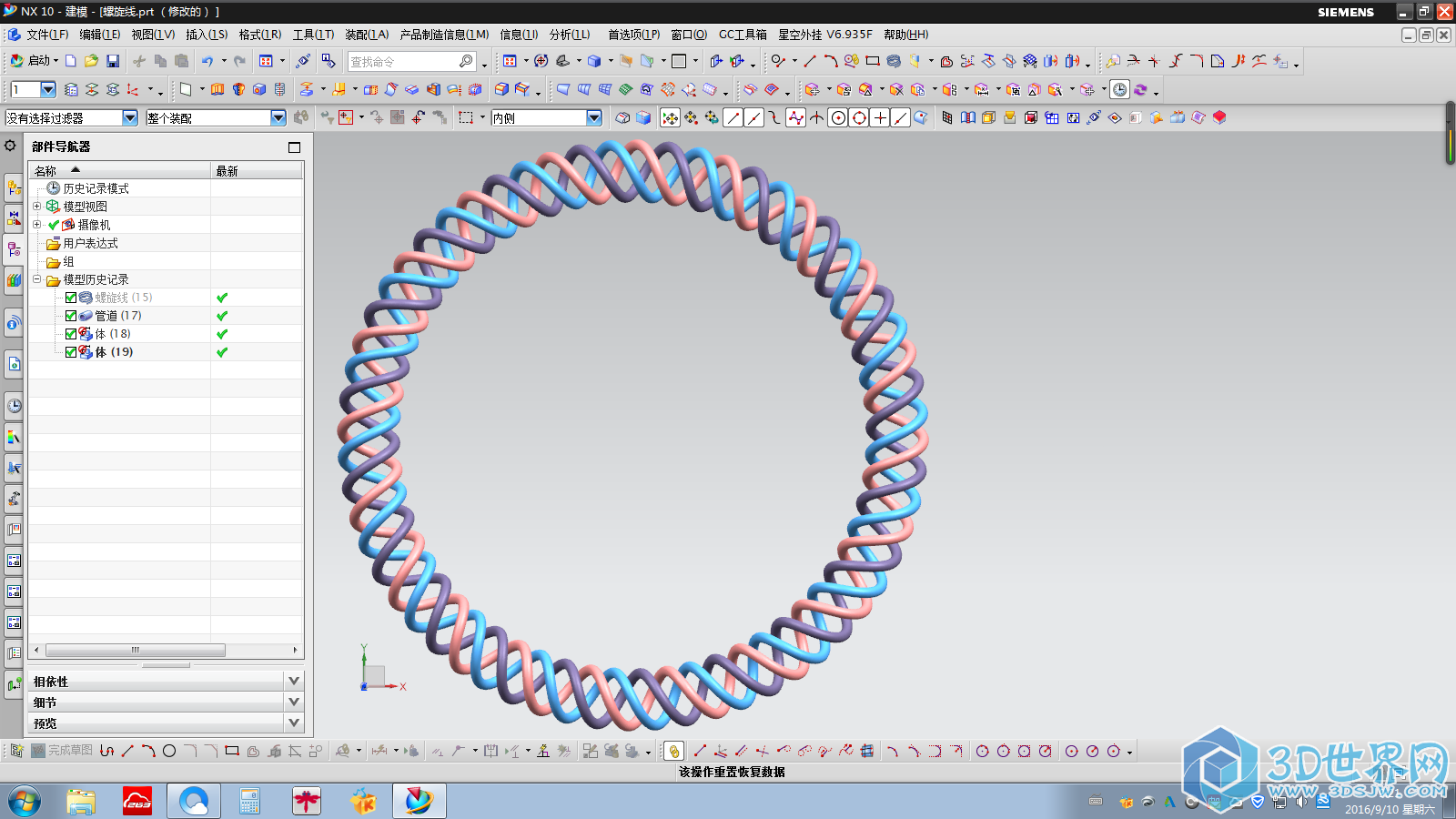Open the 分析(L) menu

[570, 35]
